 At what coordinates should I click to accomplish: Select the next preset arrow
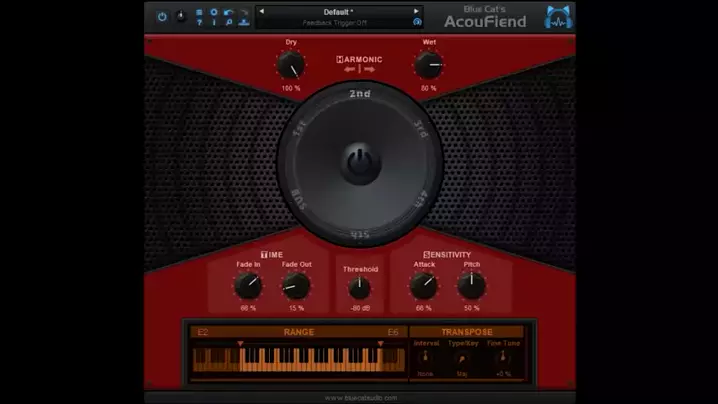click(417, 12)
